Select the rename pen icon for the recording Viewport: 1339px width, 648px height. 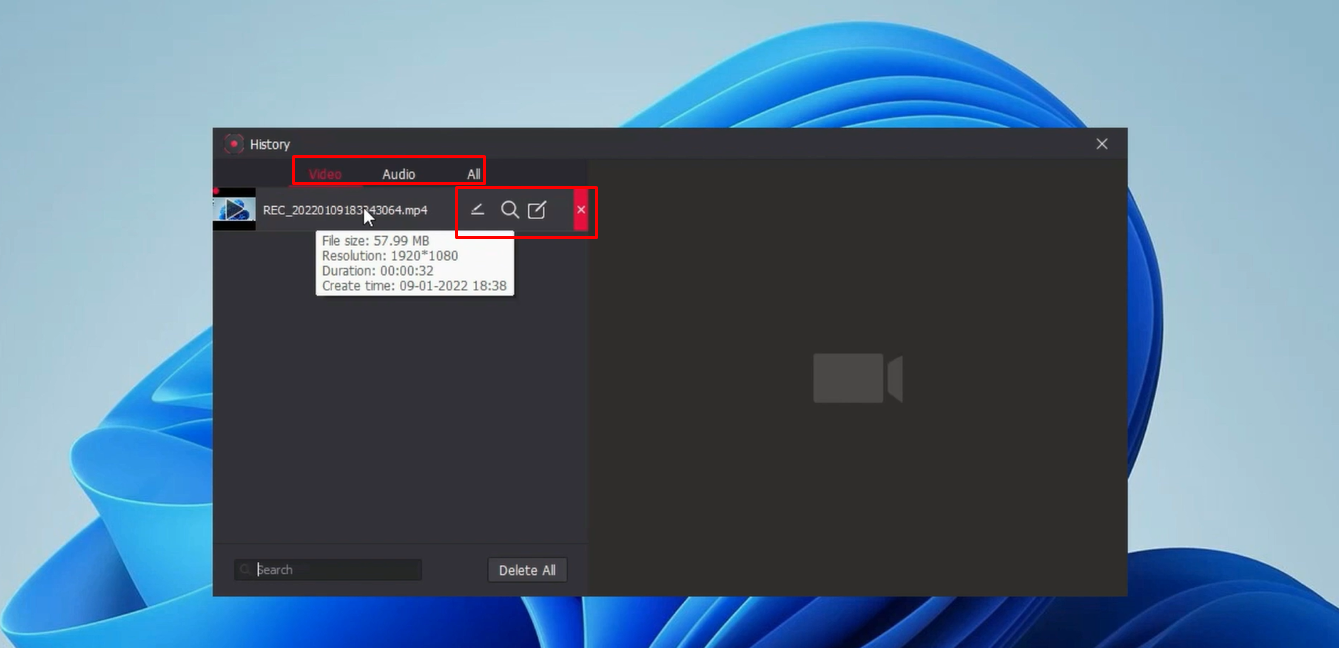coord(478,210)
